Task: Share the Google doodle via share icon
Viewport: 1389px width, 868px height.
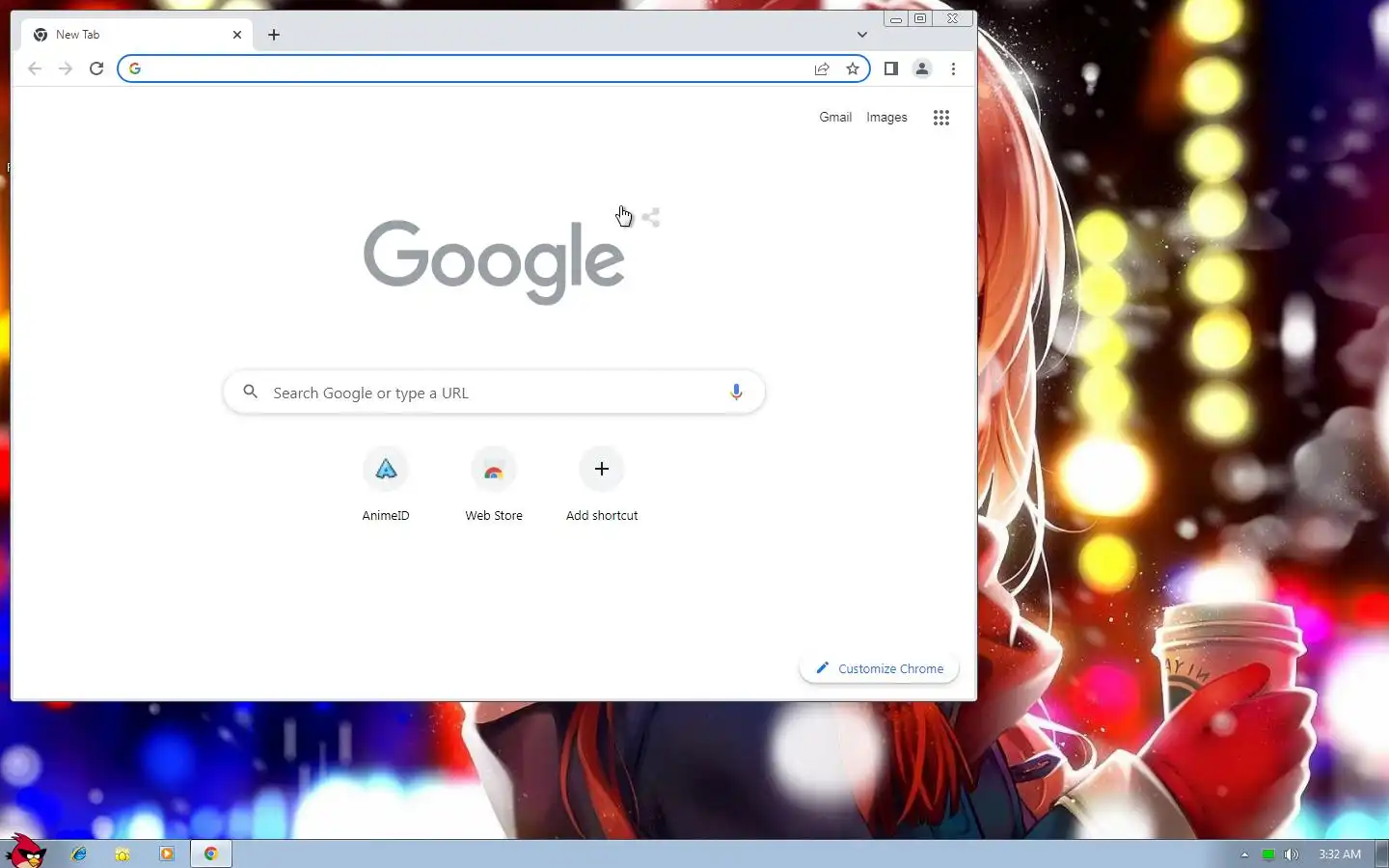Action: coord(651,217)
